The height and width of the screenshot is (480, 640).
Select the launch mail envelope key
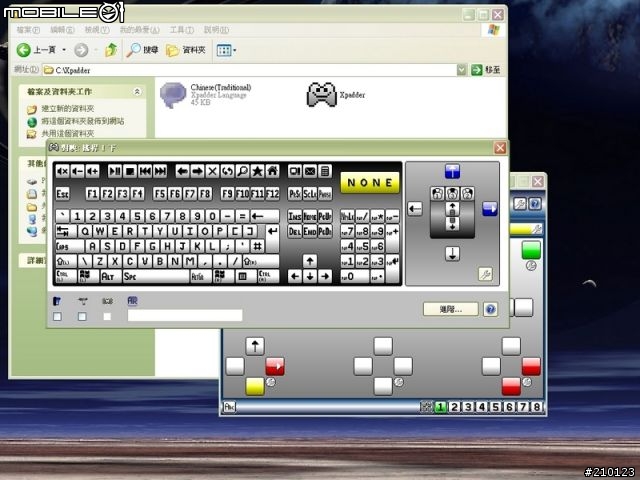pos(310,171)
